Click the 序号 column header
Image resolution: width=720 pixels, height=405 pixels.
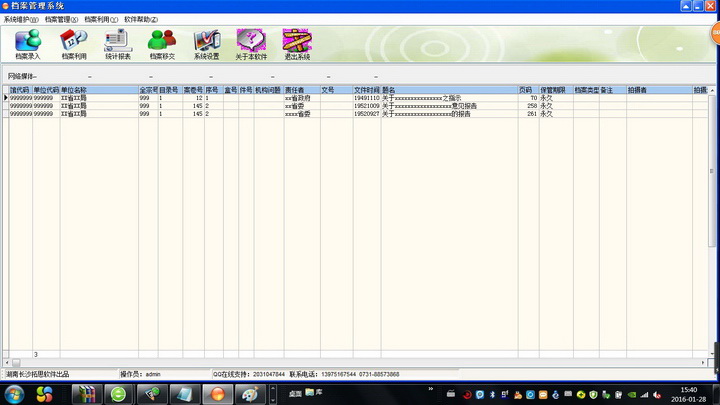point(214,90)
